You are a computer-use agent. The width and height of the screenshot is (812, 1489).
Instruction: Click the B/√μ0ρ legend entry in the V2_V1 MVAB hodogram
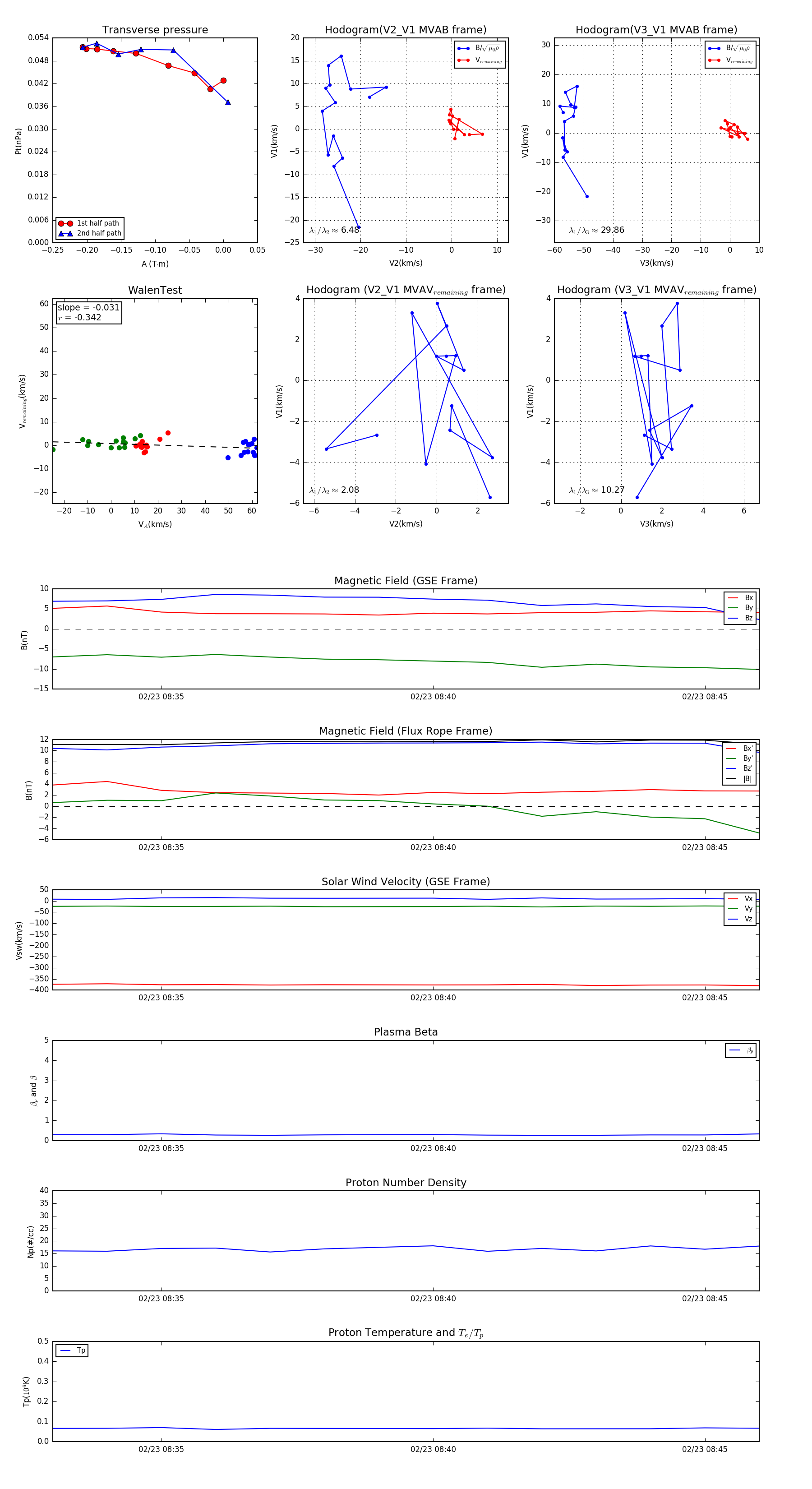click(x=479, y=49)
